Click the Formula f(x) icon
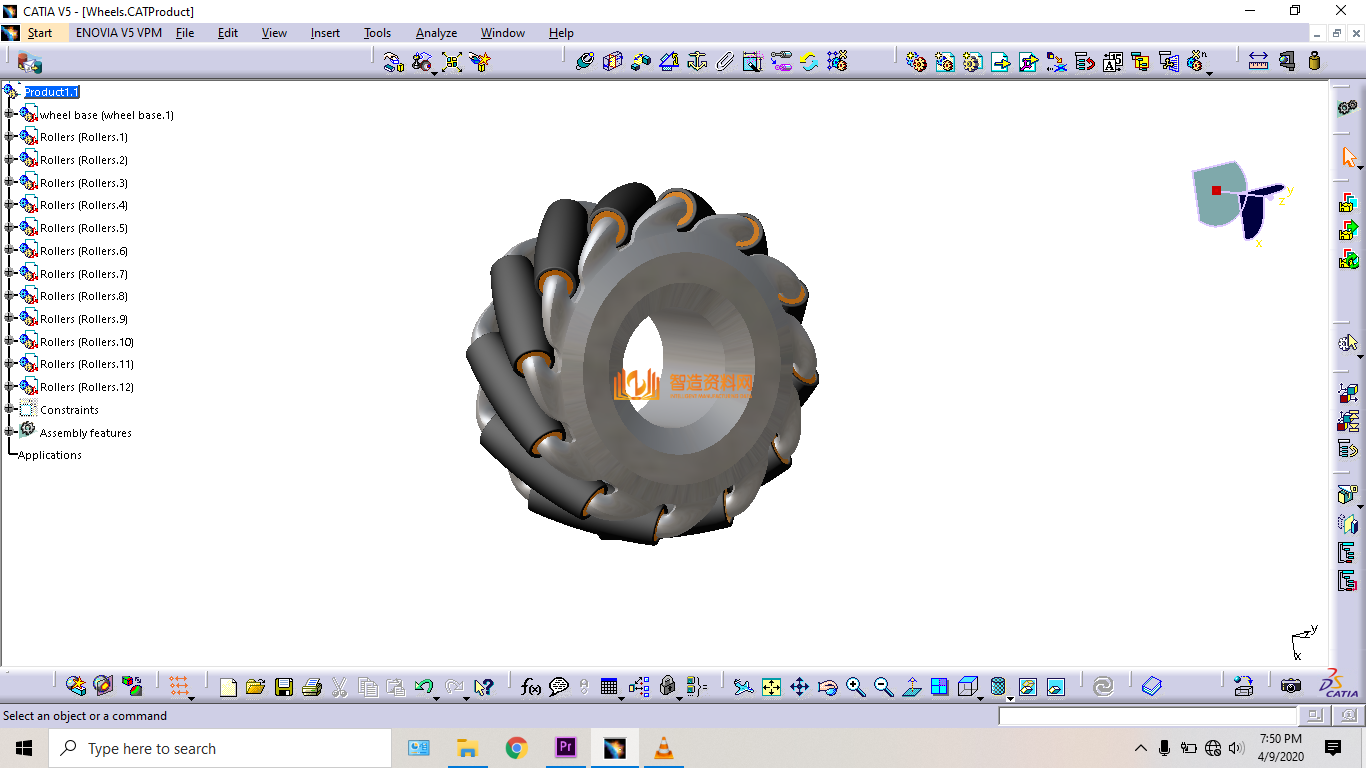Image resolution: width=1366 pixels, height=768 pixels. (x=531, y=687)
